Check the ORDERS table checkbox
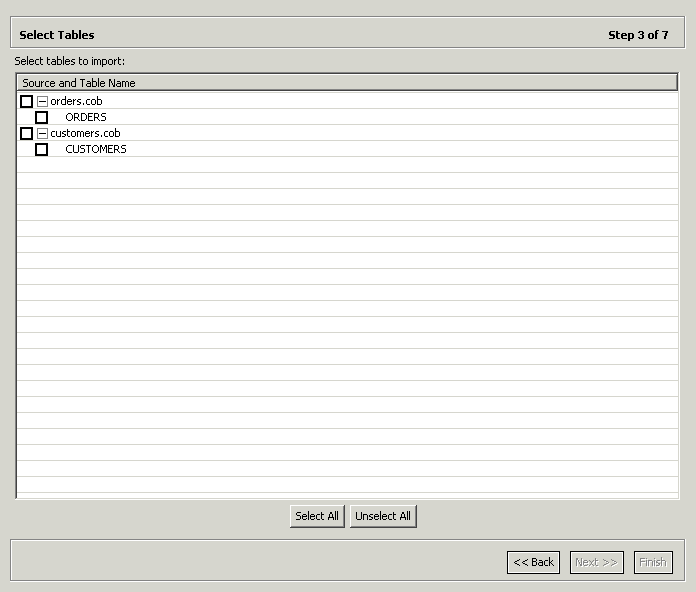The height and width of the screenshot is (592, 696). [x=42, y=118]
